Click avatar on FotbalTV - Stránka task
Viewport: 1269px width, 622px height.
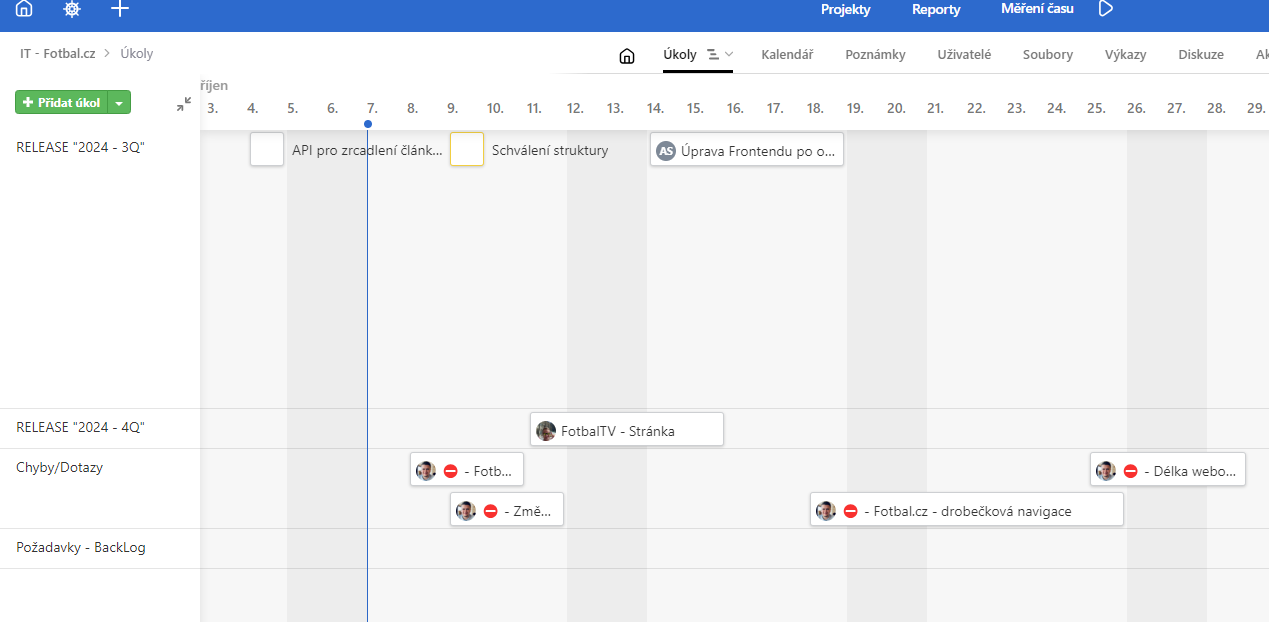pyautogui.click(x=546, y=431)
